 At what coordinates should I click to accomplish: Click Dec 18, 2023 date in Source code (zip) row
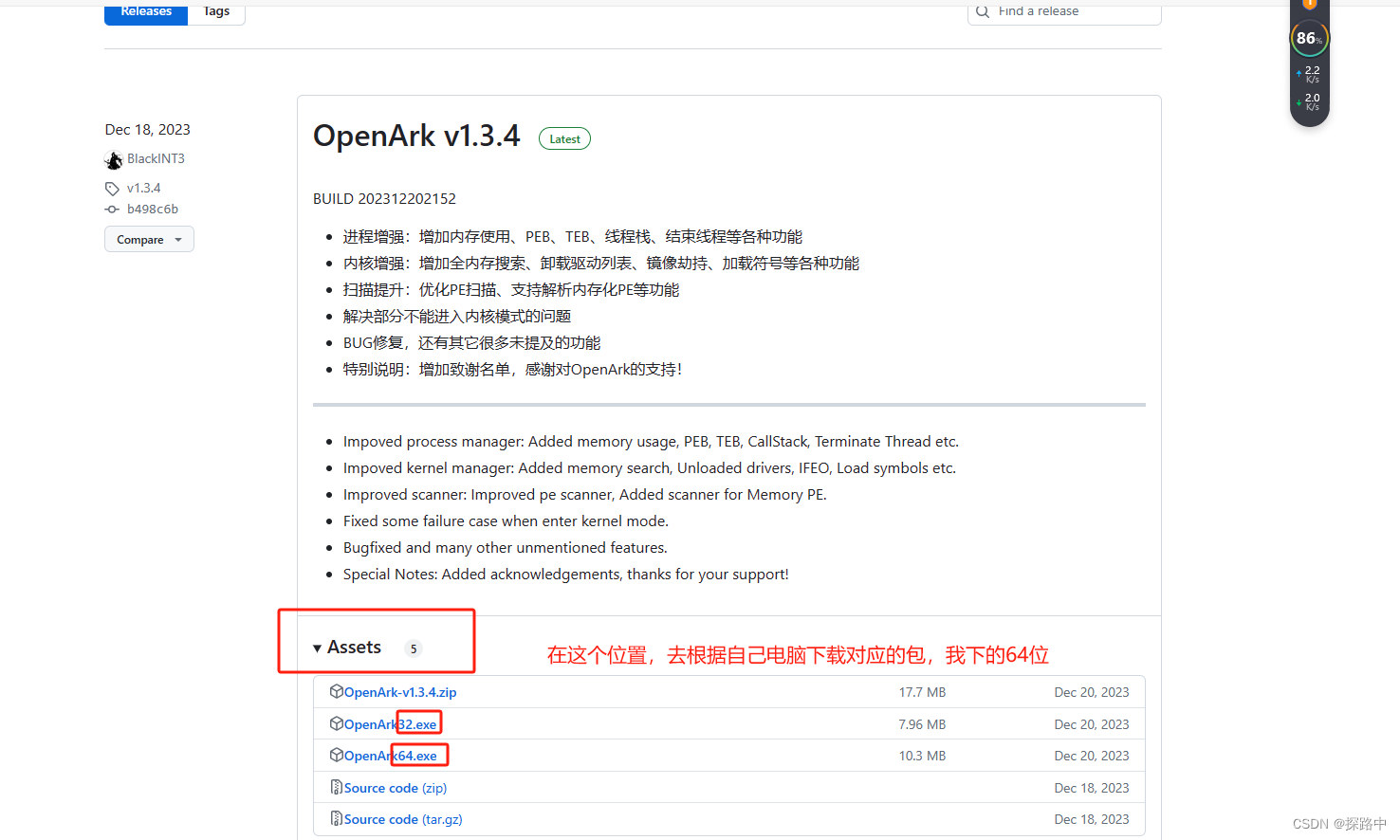click(1092, 788)
